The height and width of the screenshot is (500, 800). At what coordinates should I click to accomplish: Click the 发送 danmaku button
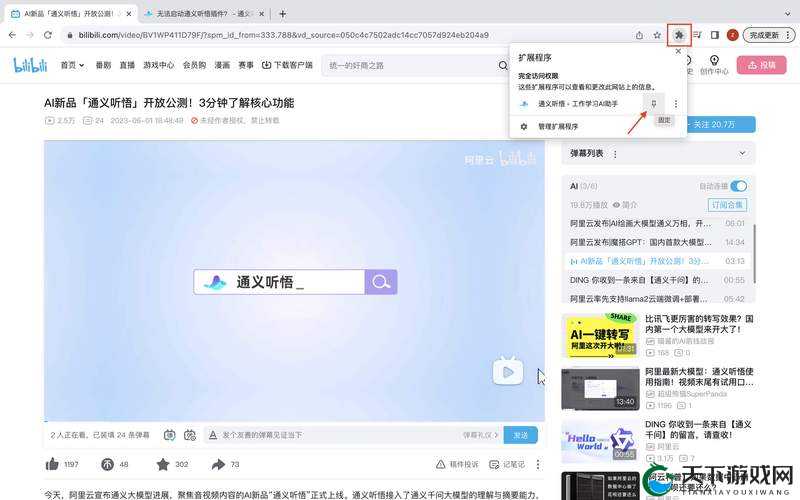(520, 435)
